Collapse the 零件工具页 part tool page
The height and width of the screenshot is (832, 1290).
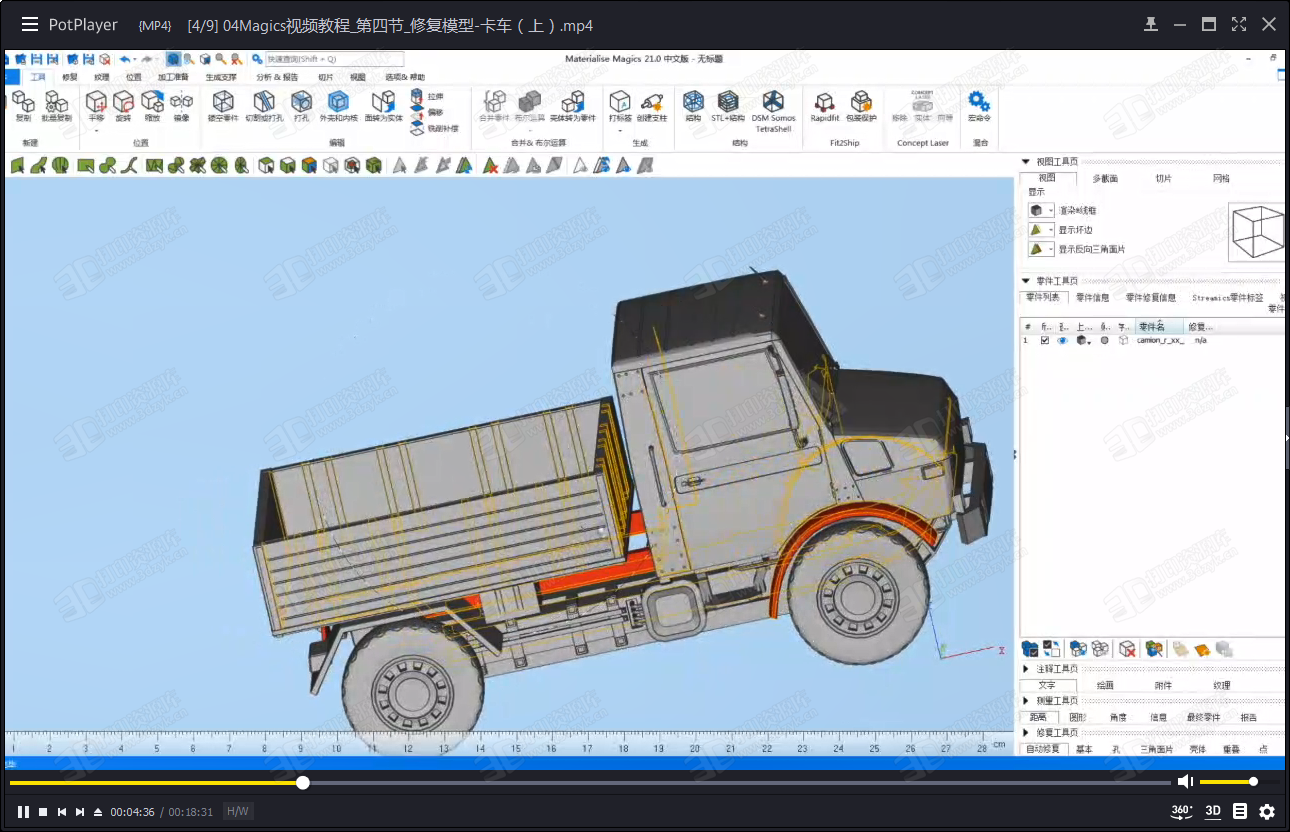(1026, 281)
